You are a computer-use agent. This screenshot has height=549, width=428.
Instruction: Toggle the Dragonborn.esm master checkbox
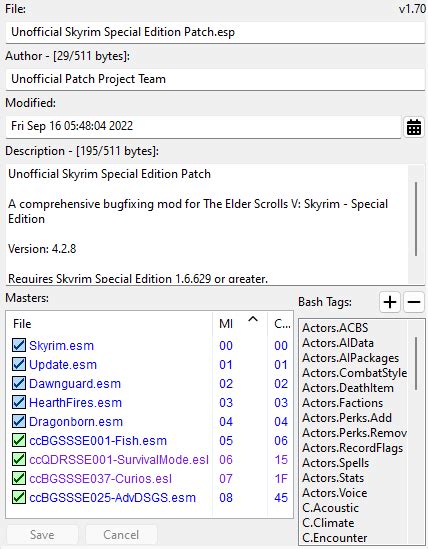tap(19, 421)
